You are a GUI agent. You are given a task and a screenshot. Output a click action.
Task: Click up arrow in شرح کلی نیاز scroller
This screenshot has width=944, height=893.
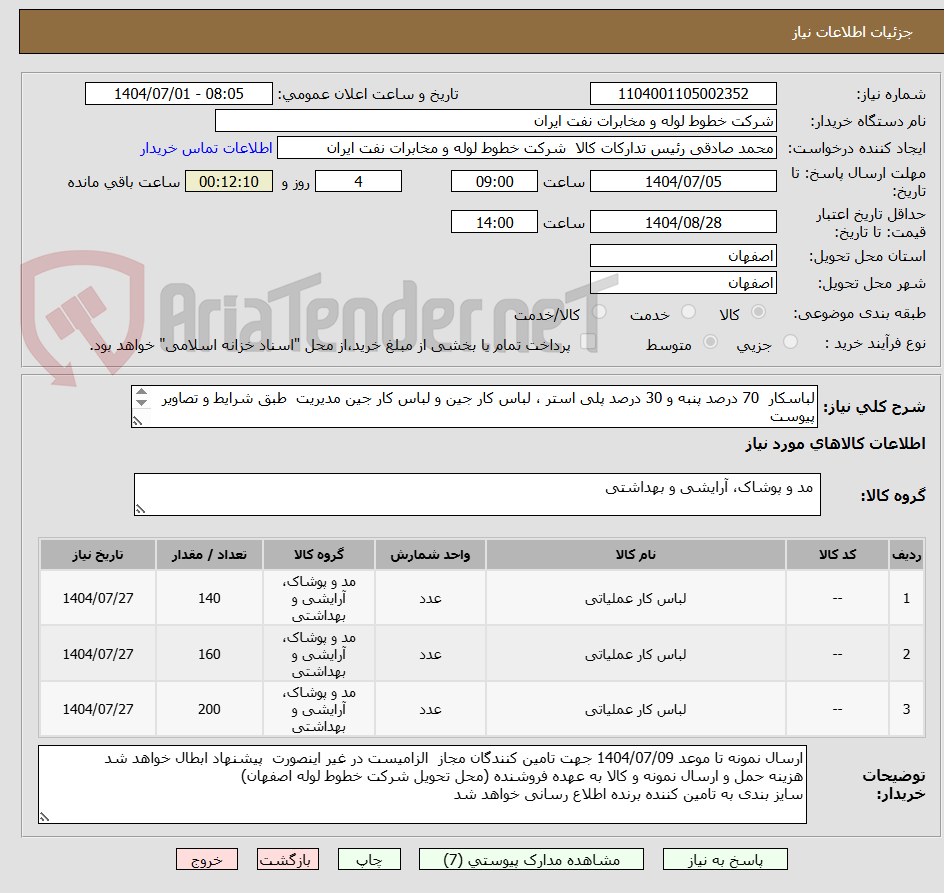tap(141, 392)
